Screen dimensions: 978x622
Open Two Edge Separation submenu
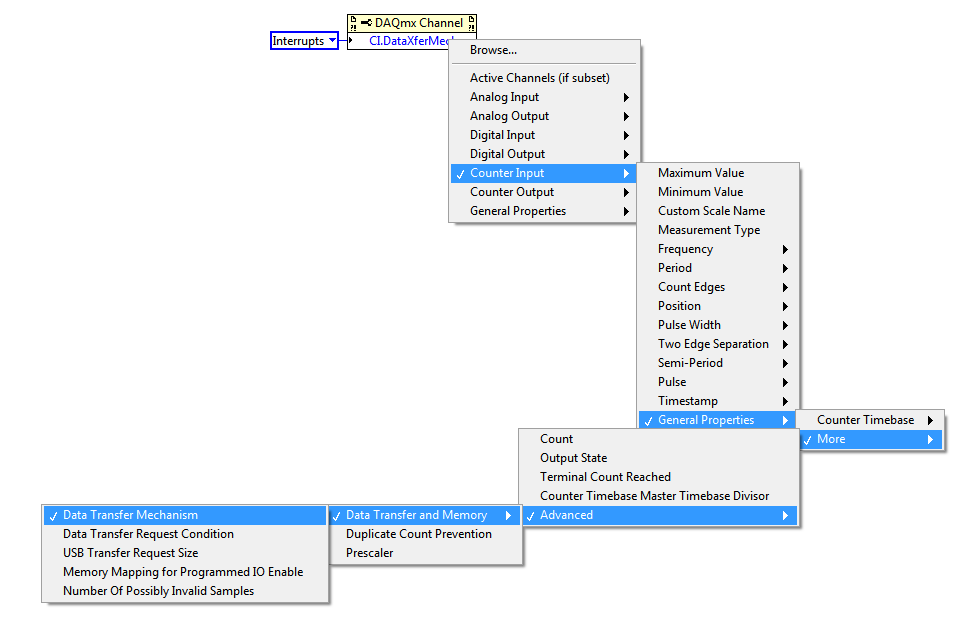718,344
